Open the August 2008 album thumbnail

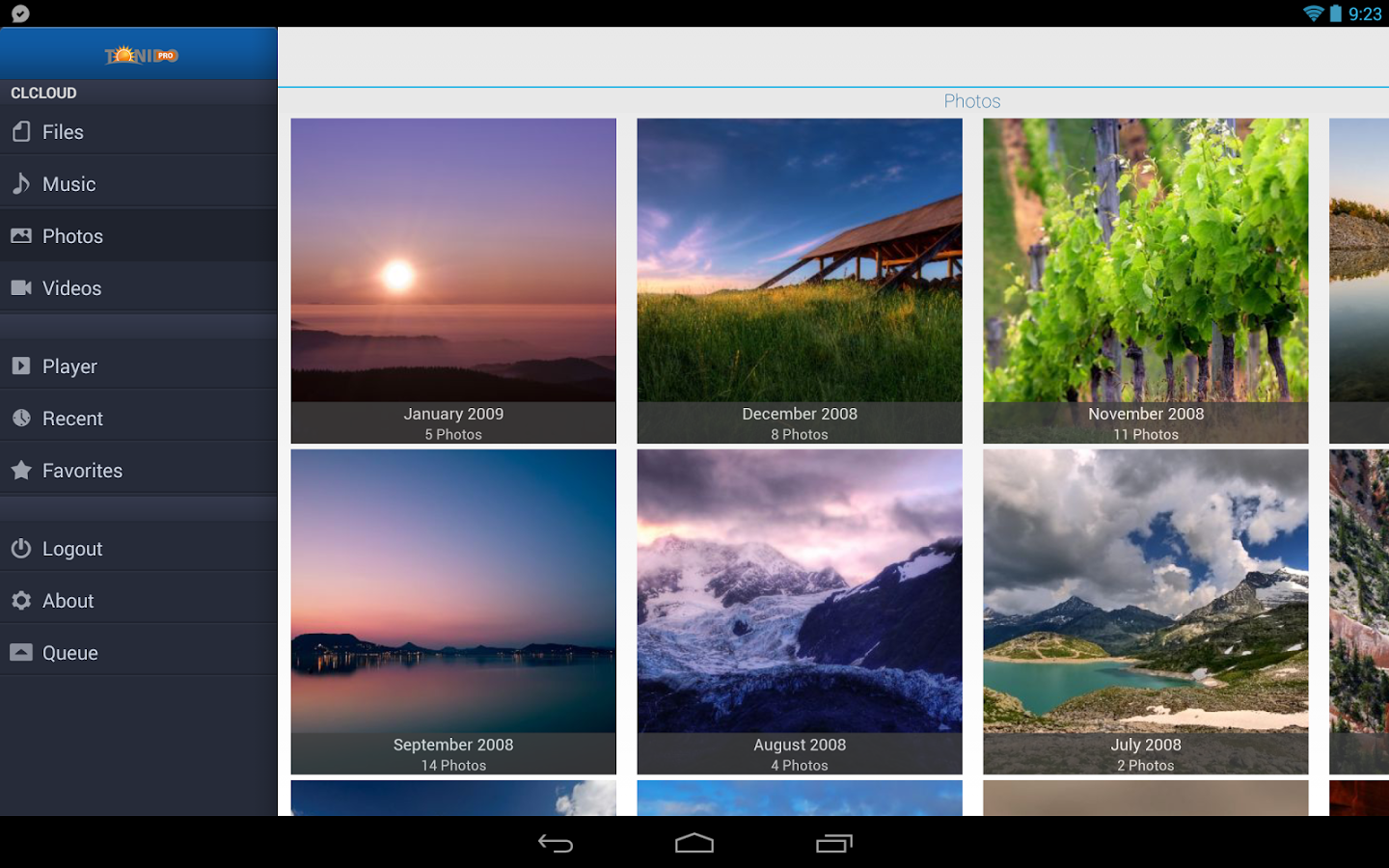coord(800,611)
